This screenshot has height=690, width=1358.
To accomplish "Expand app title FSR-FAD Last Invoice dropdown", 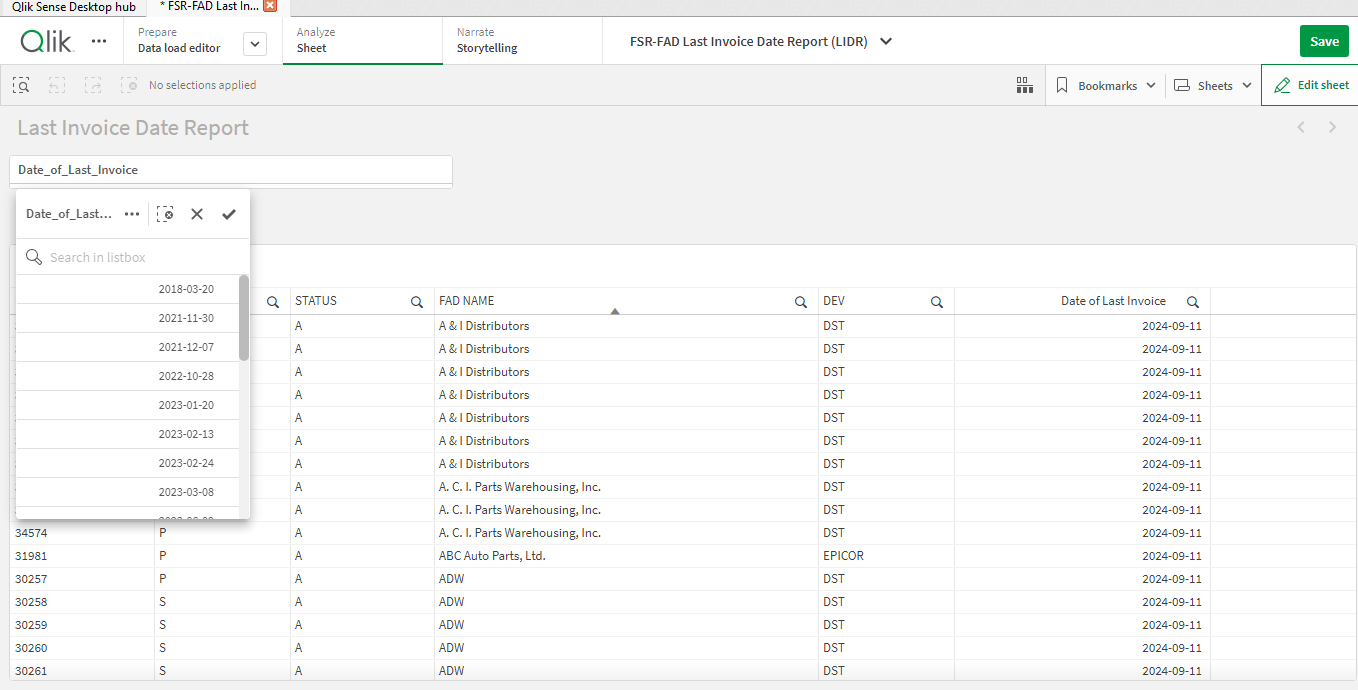I will pos(885,42).
